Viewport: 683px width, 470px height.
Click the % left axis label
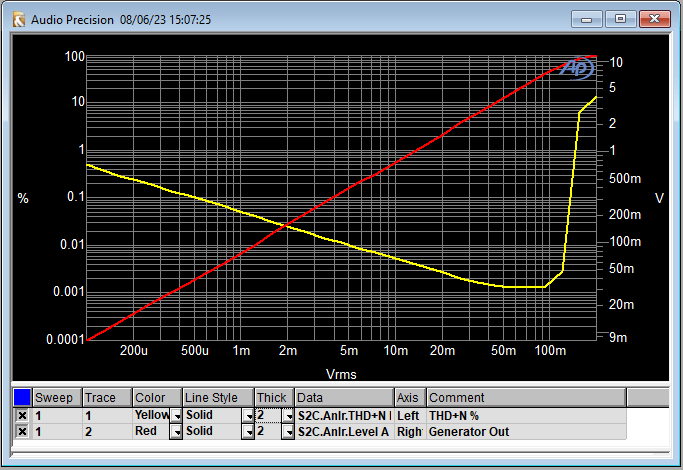coord(23,199)
